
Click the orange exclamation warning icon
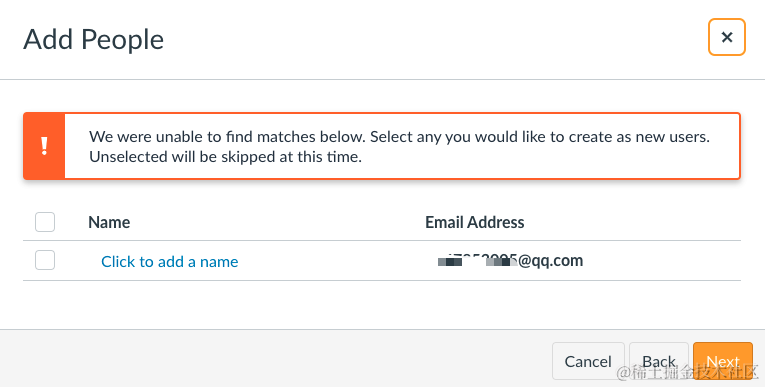(44, 146)
